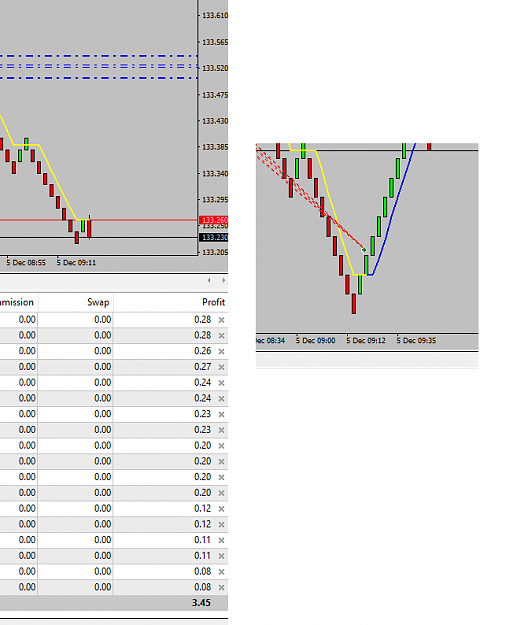
Task: Close the upper order with 0.28 profit
Action: (222, 320)
